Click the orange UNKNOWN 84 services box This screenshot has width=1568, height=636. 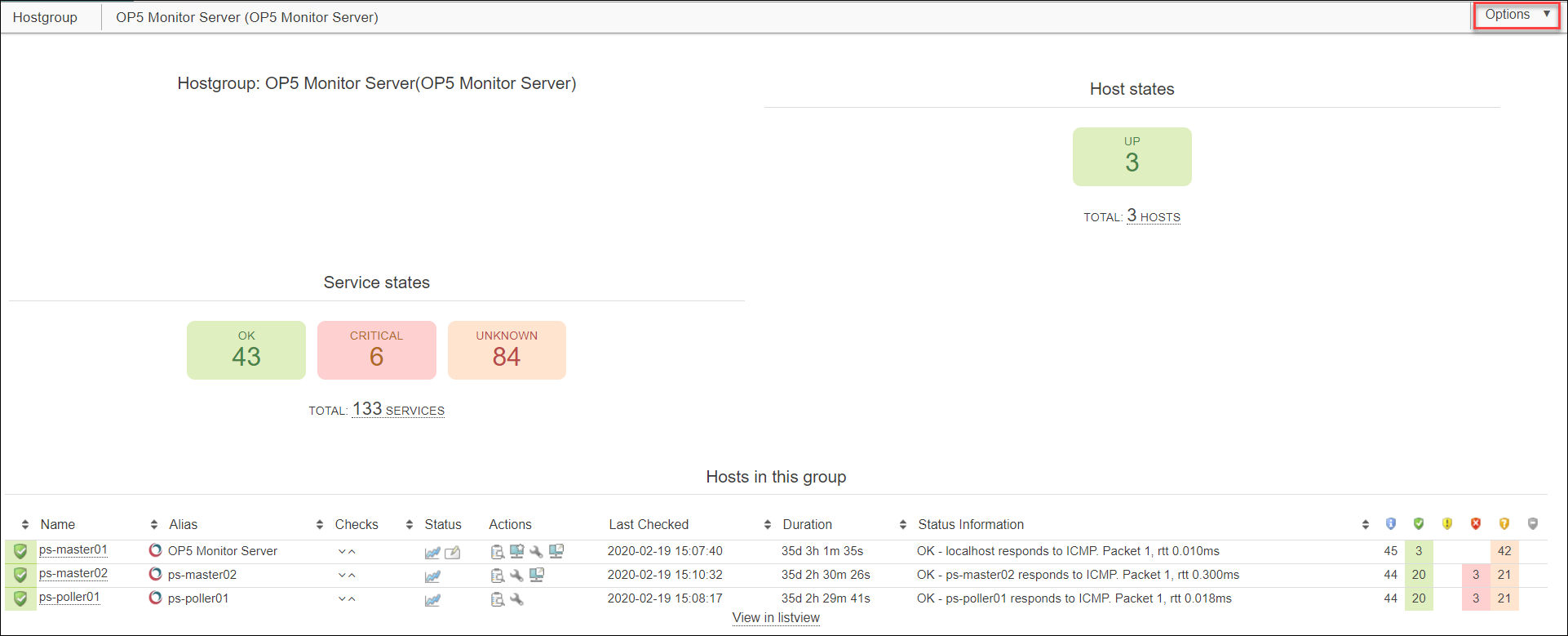pyautogui.click(x=507, y=350)
